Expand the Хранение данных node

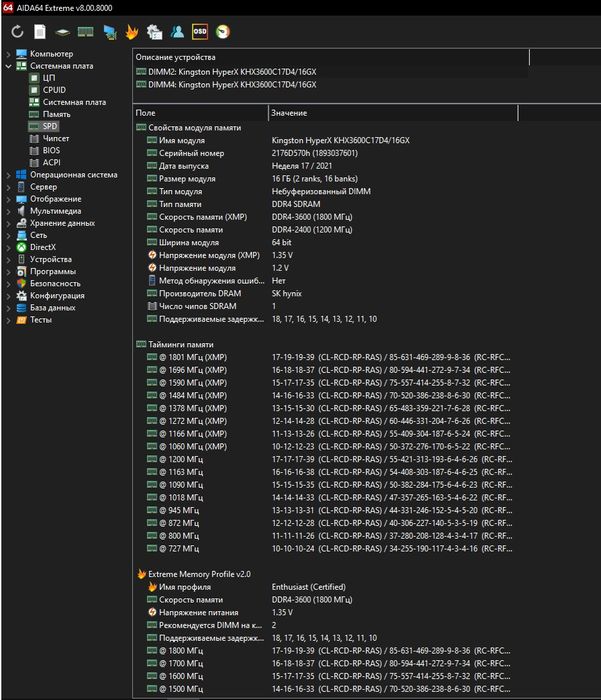point(8,223)
